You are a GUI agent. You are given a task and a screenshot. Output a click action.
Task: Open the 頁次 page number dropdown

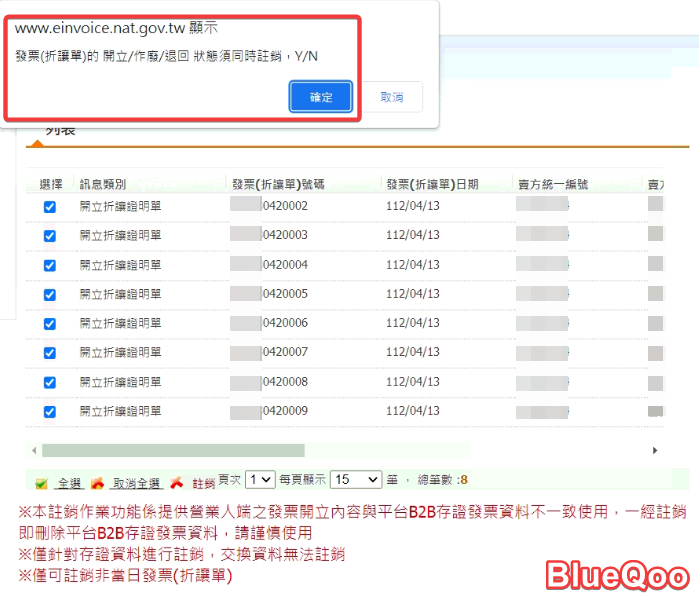[259, 480]
